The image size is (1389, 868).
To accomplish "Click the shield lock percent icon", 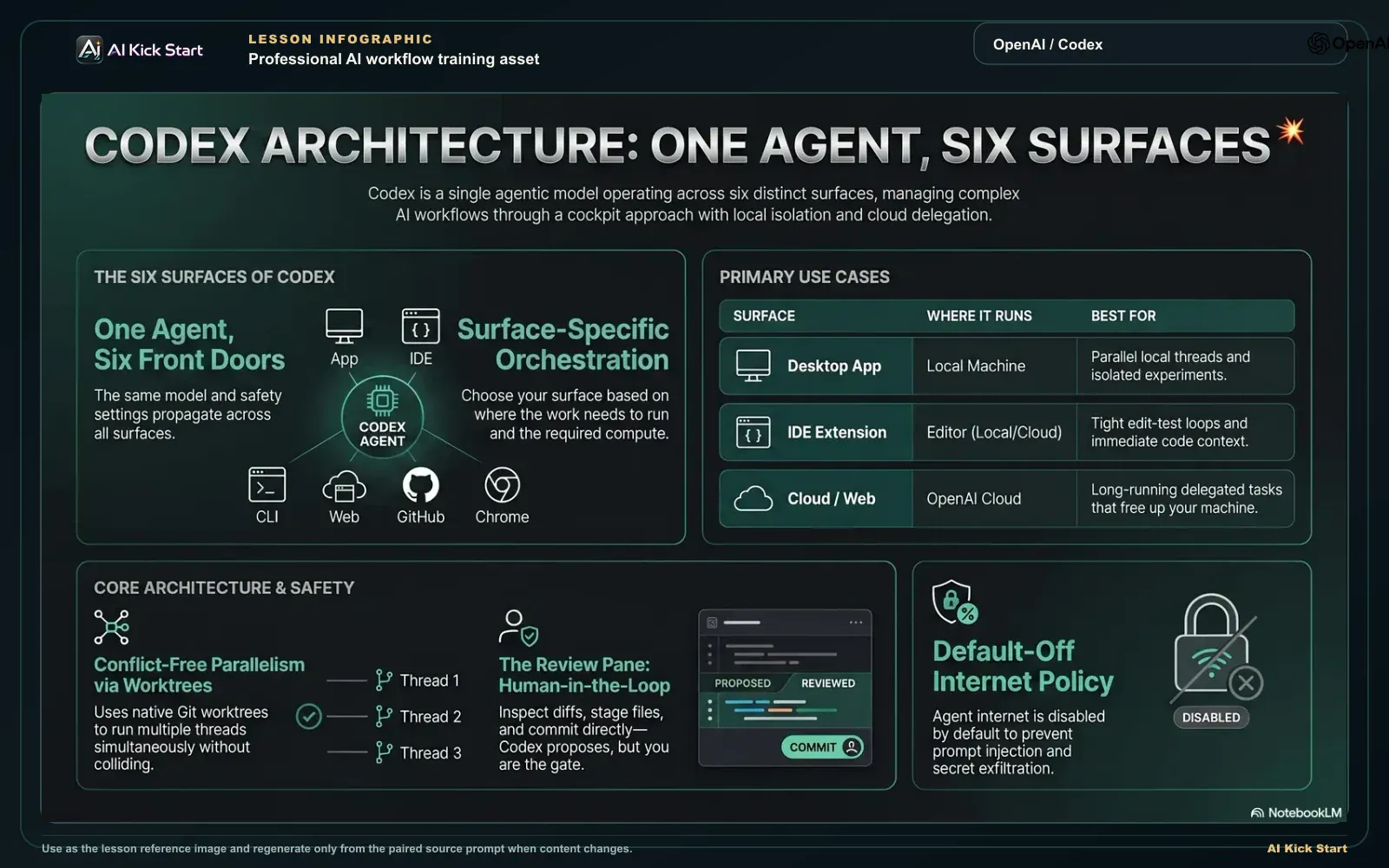I will pos(955,602).
